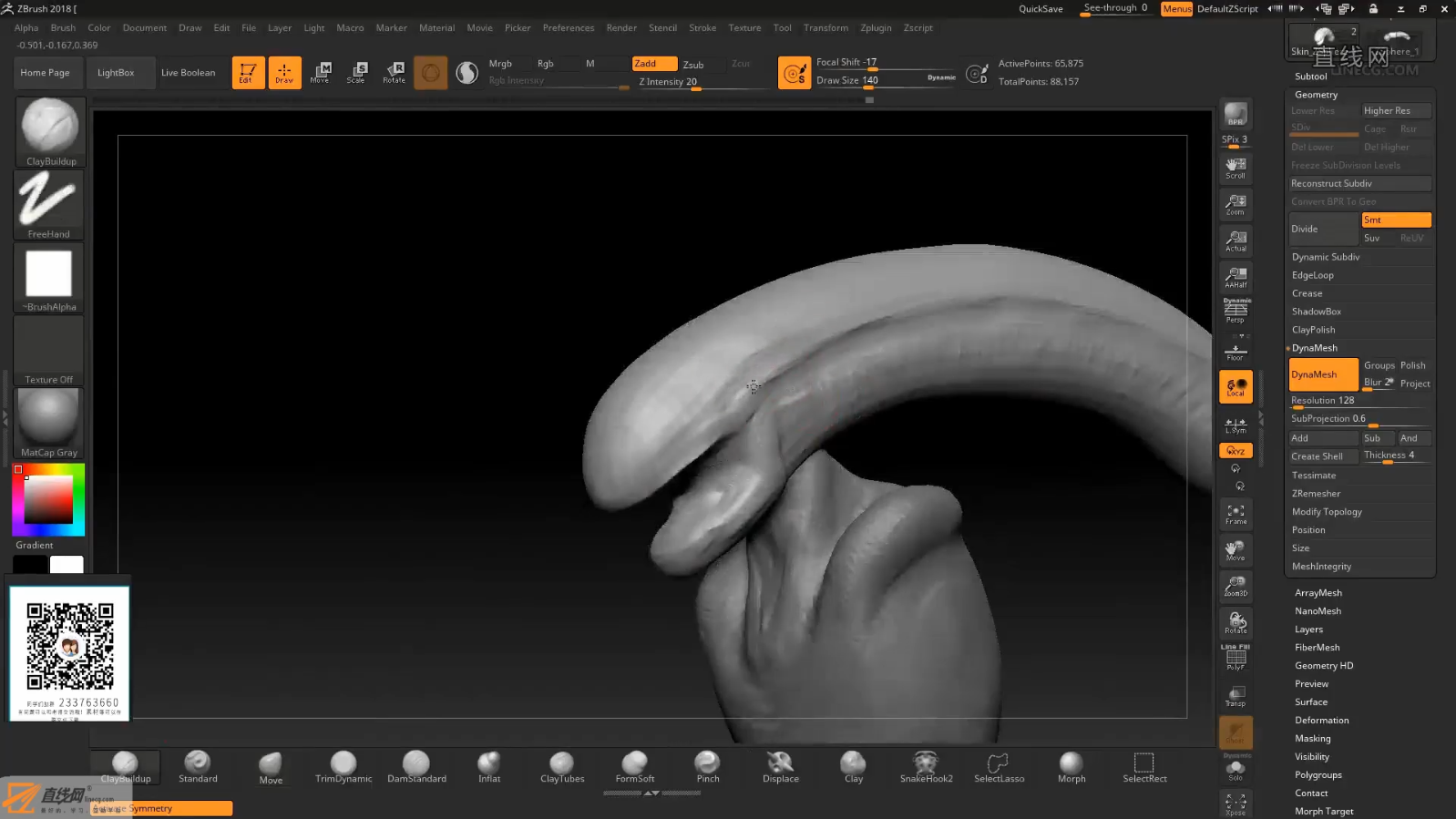Pick a color in the color picker
Screen dimensions: 1456x819
click(48, 499)
